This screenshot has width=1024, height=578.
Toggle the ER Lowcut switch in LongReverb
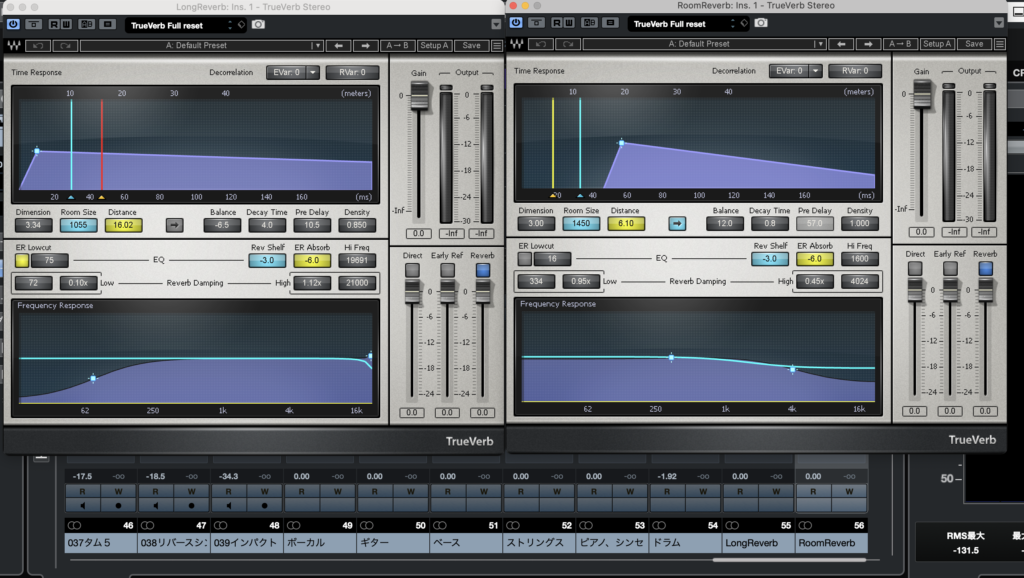pos(22,260)
